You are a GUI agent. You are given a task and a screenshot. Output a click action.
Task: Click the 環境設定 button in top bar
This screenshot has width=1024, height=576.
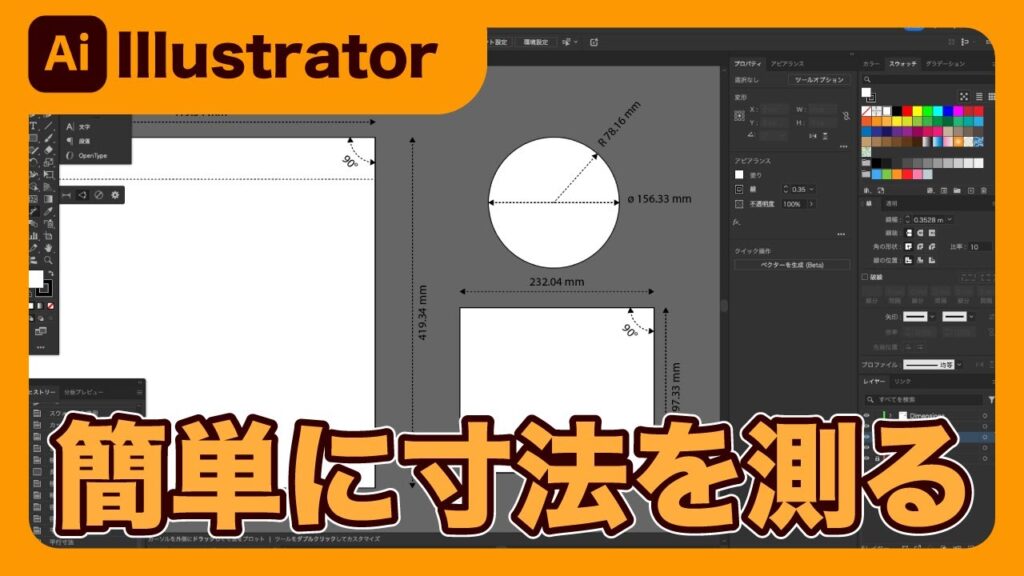tap(536, 42)
